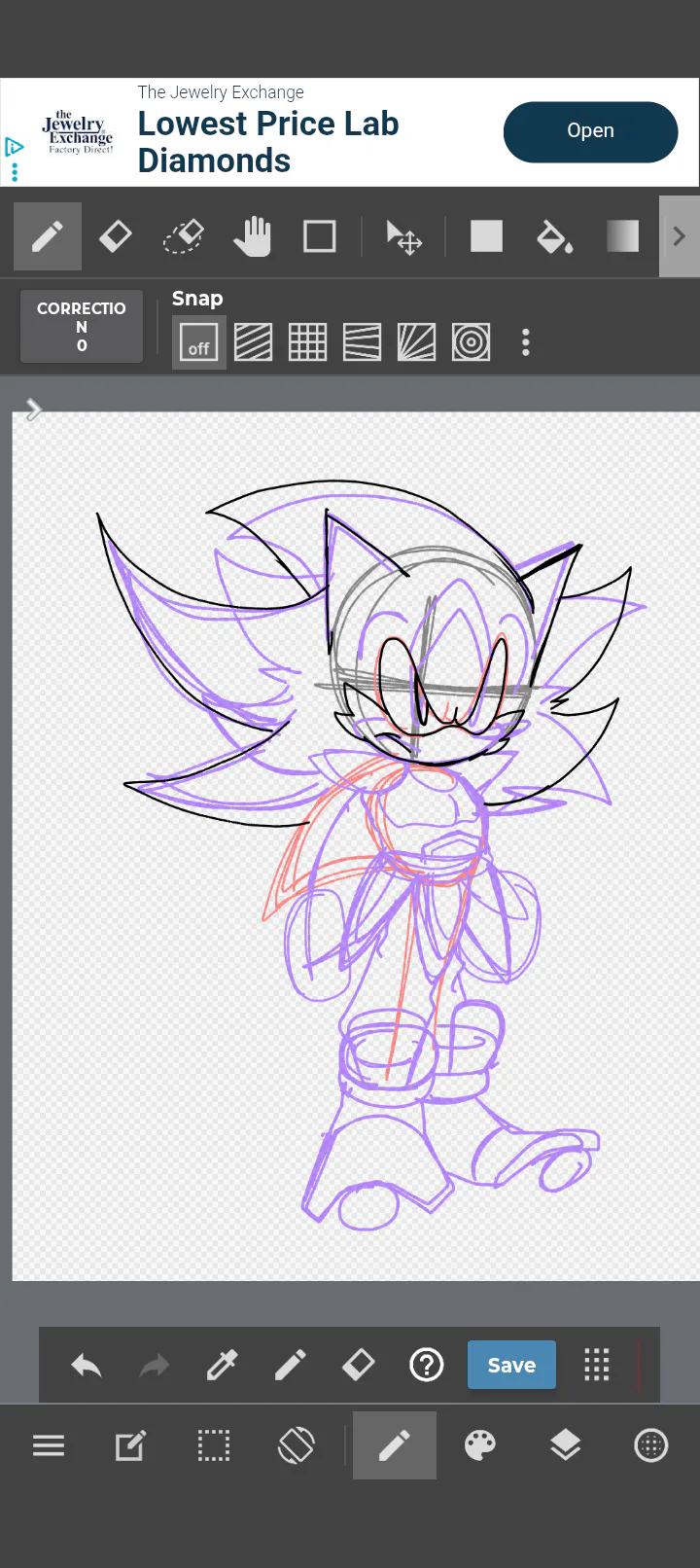The height and width of the screenshot is (1568, 700).
Task: Open shortcut bar grid options
Action: (597, 1366)
